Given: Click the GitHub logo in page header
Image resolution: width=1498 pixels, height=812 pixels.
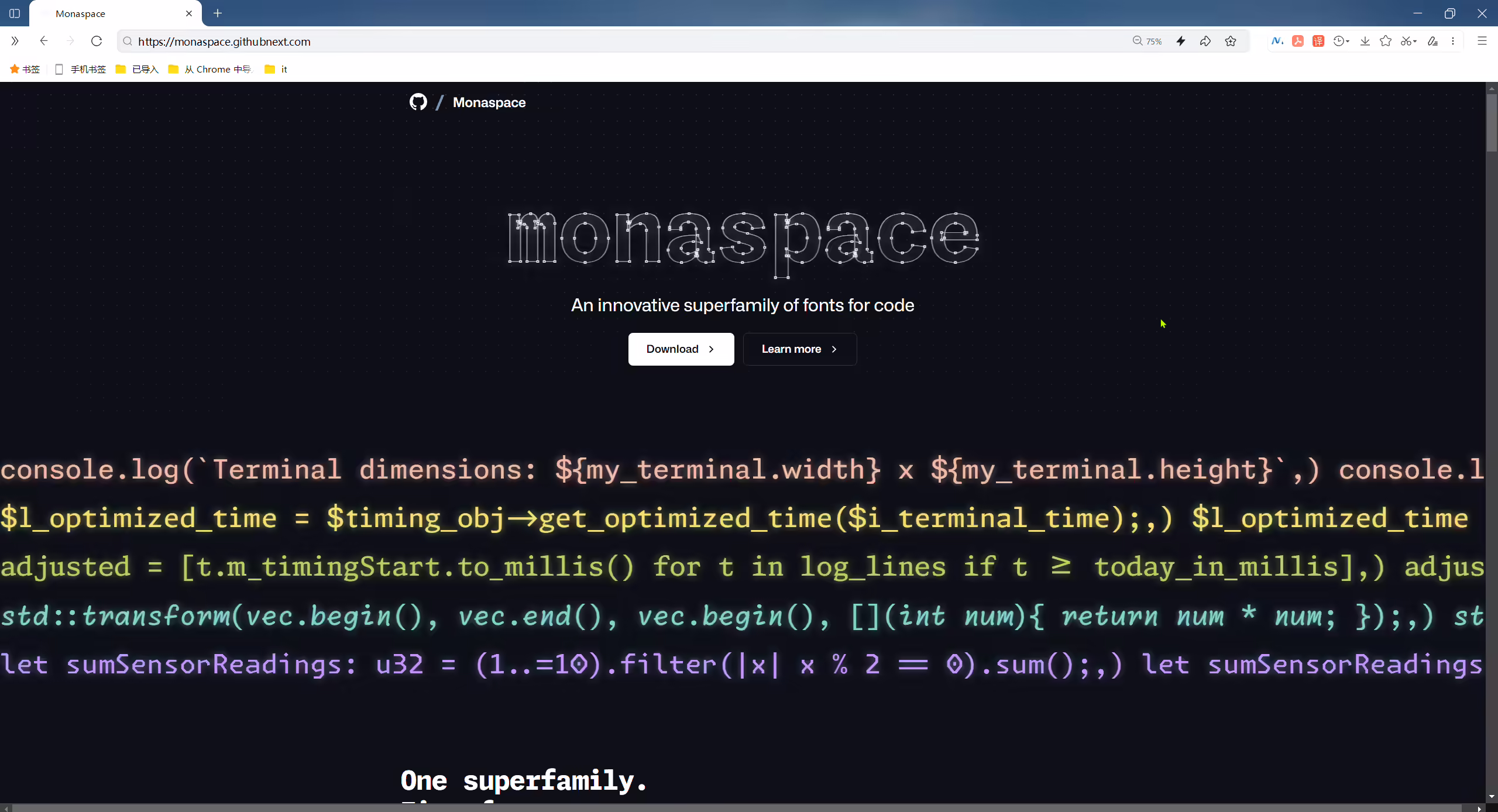Looking at the screenshot, I should (x=418, y=102).
